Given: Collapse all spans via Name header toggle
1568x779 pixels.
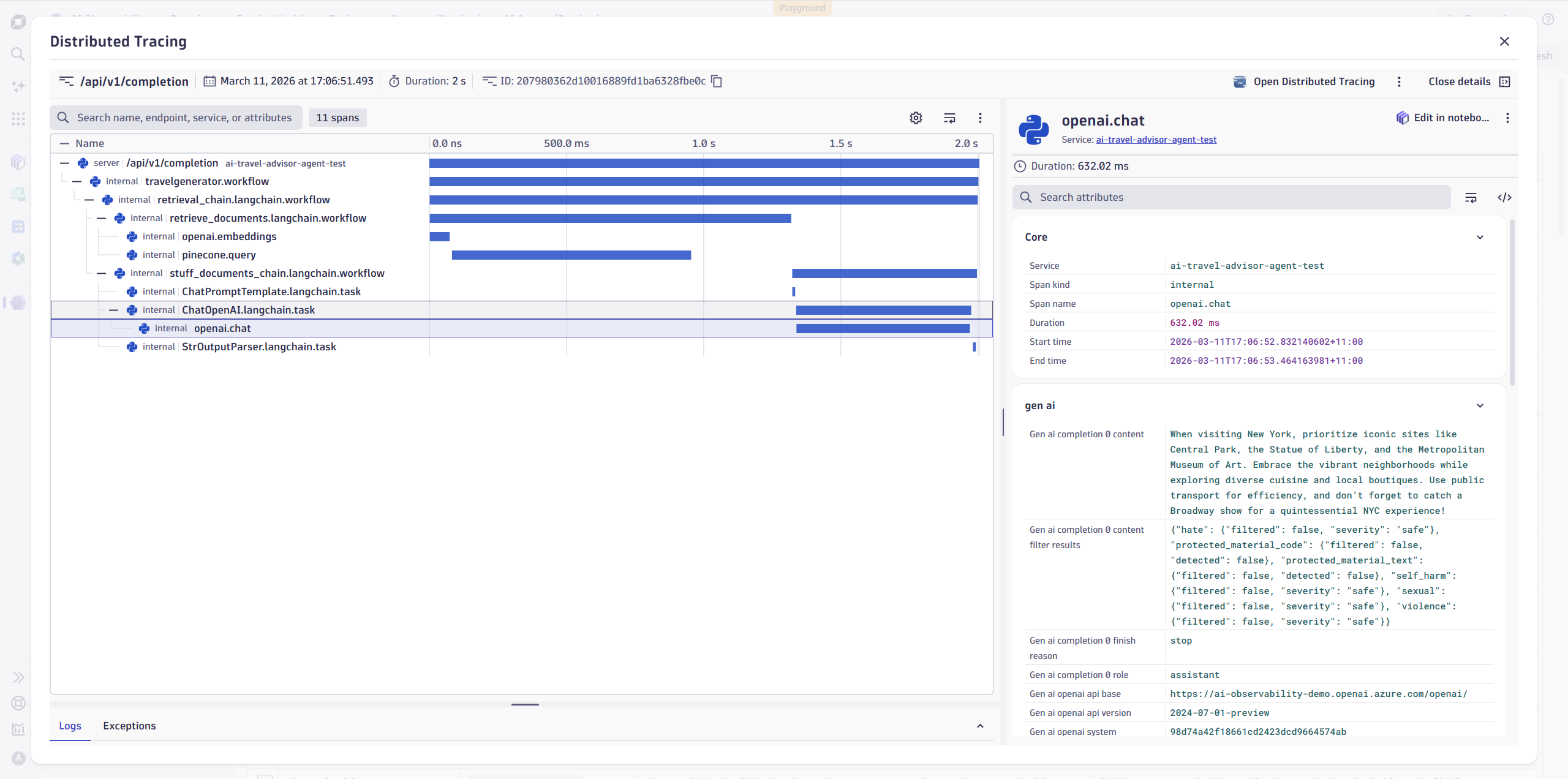Looking at the screenshot, I should click(x=64, y=143).
